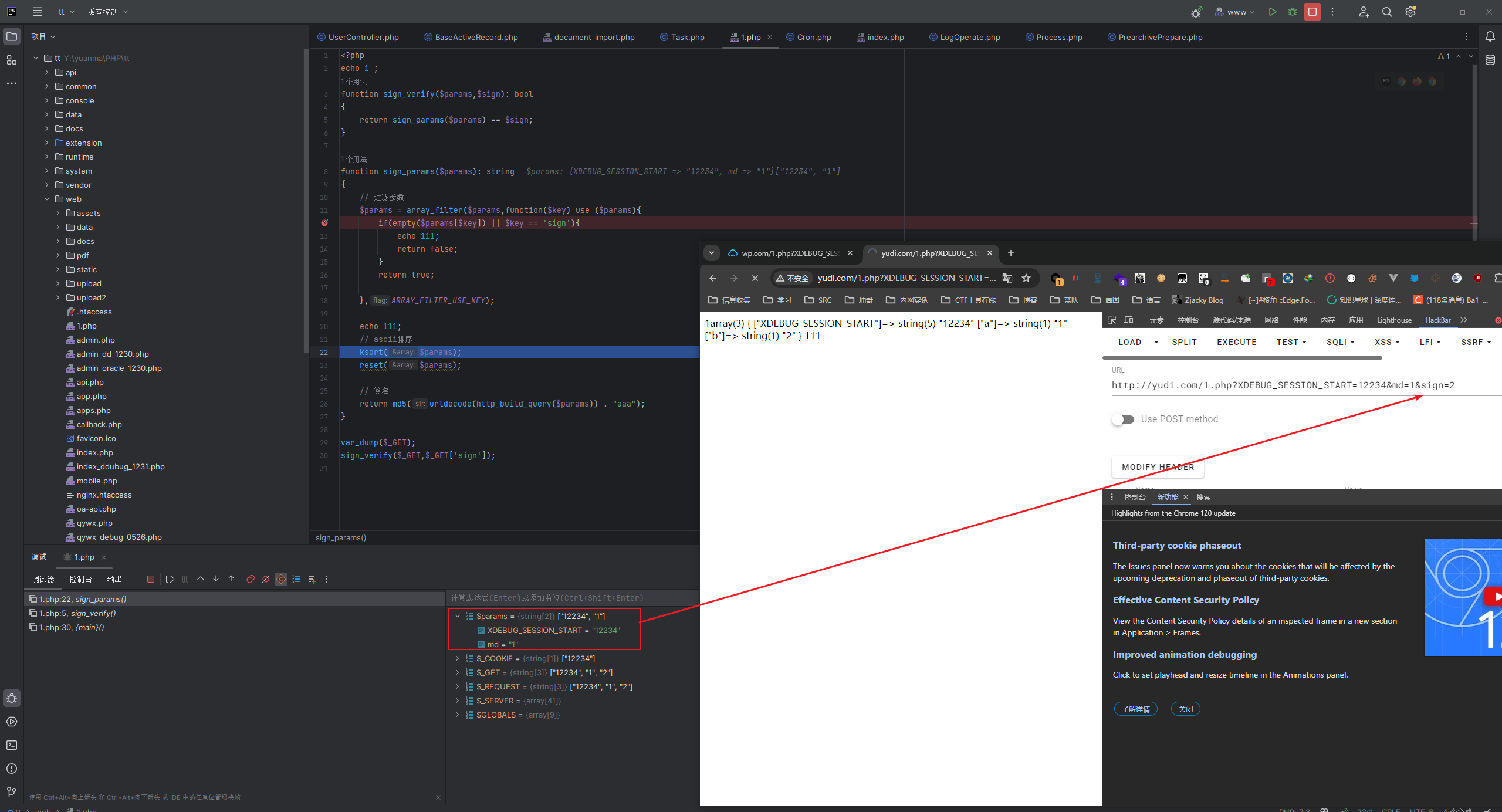This screenshot has height=812, width=1502.
Task: Click LOAD in HackBar
Action: coord(1129,342)
